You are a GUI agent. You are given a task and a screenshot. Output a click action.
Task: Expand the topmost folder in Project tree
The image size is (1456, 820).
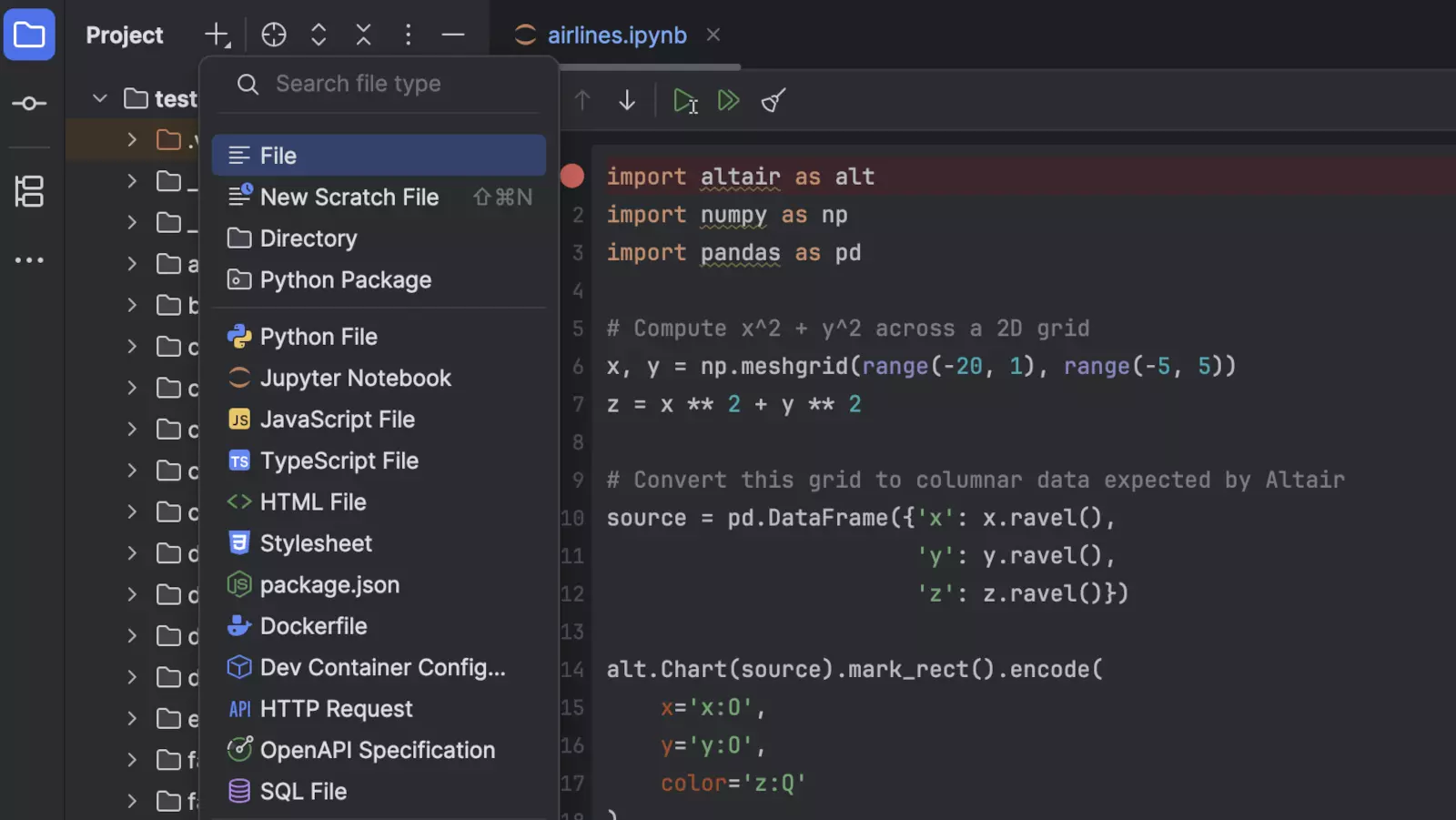[131, 138]
